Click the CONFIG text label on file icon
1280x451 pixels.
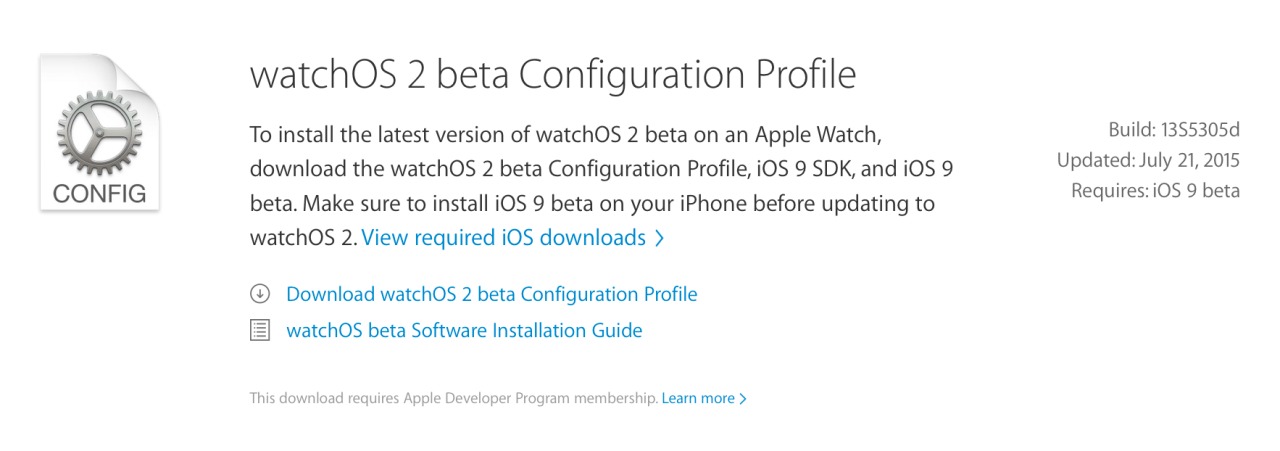tap(99, 193)
